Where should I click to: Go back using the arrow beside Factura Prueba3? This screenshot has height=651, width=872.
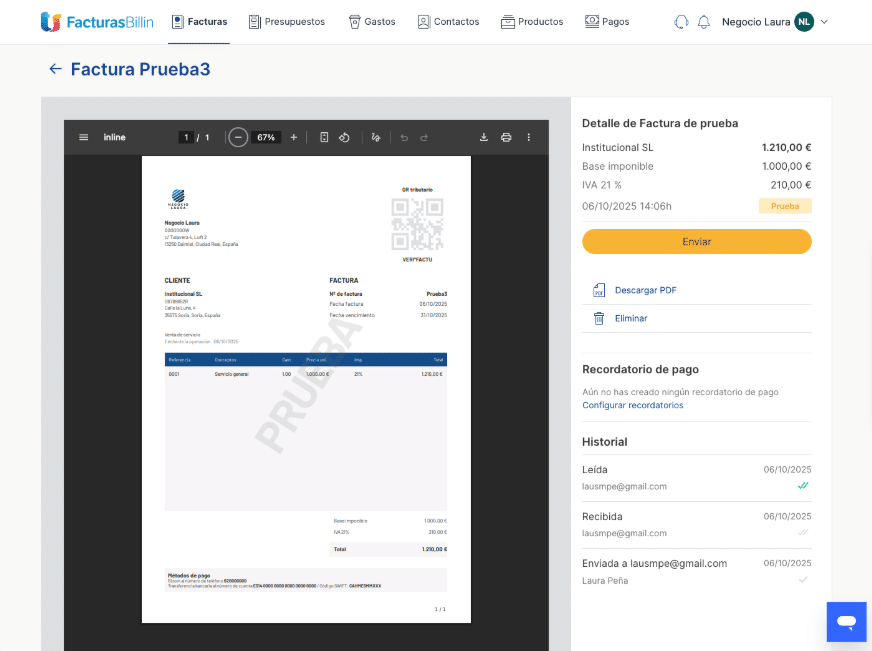tap(55, 69)
